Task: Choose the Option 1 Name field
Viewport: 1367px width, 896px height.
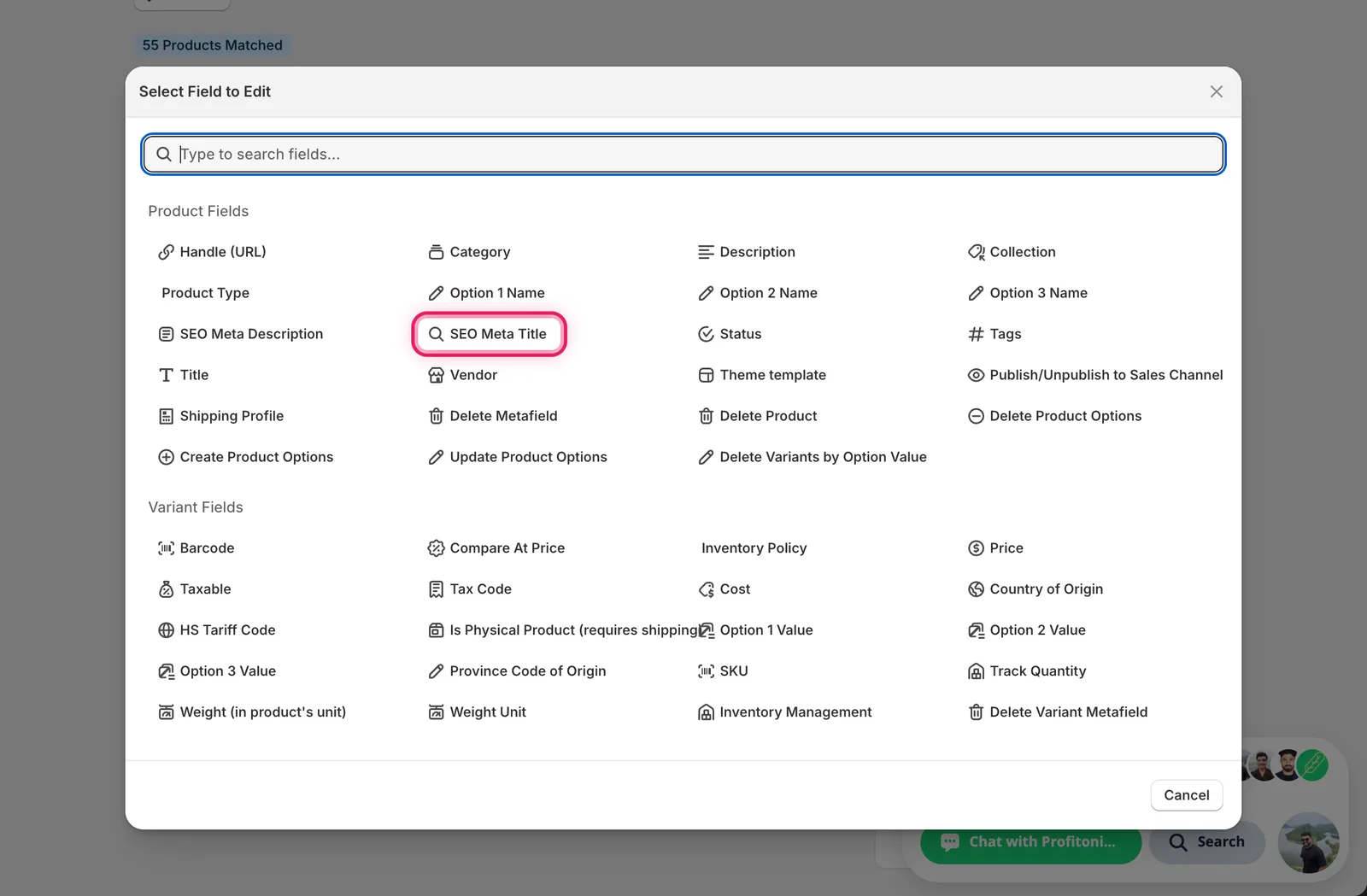Action: point(486,293)
